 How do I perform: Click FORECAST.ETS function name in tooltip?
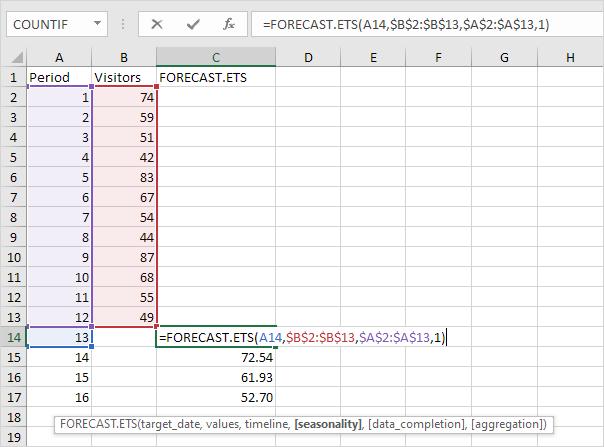[98, 424]
